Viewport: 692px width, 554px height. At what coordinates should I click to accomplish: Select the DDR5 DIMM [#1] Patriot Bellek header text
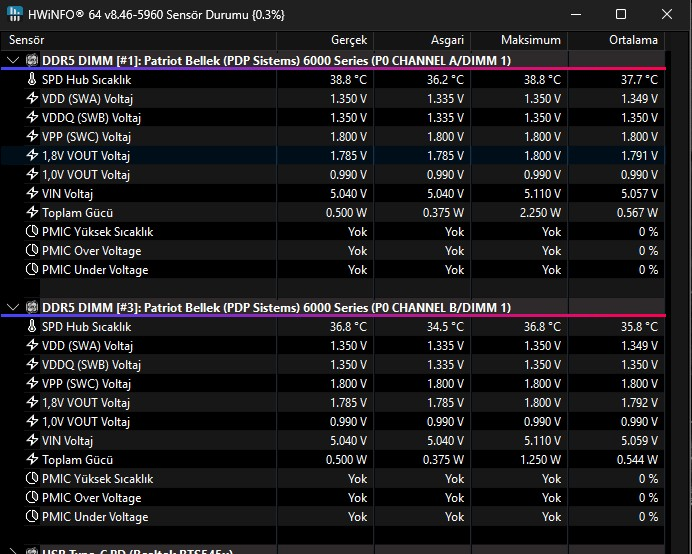click(276, 60)
